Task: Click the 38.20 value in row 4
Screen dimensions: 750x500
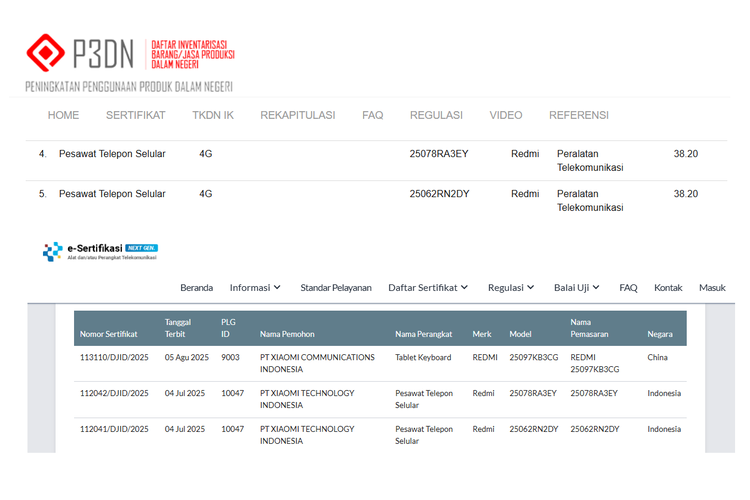Action: point(686,154)
